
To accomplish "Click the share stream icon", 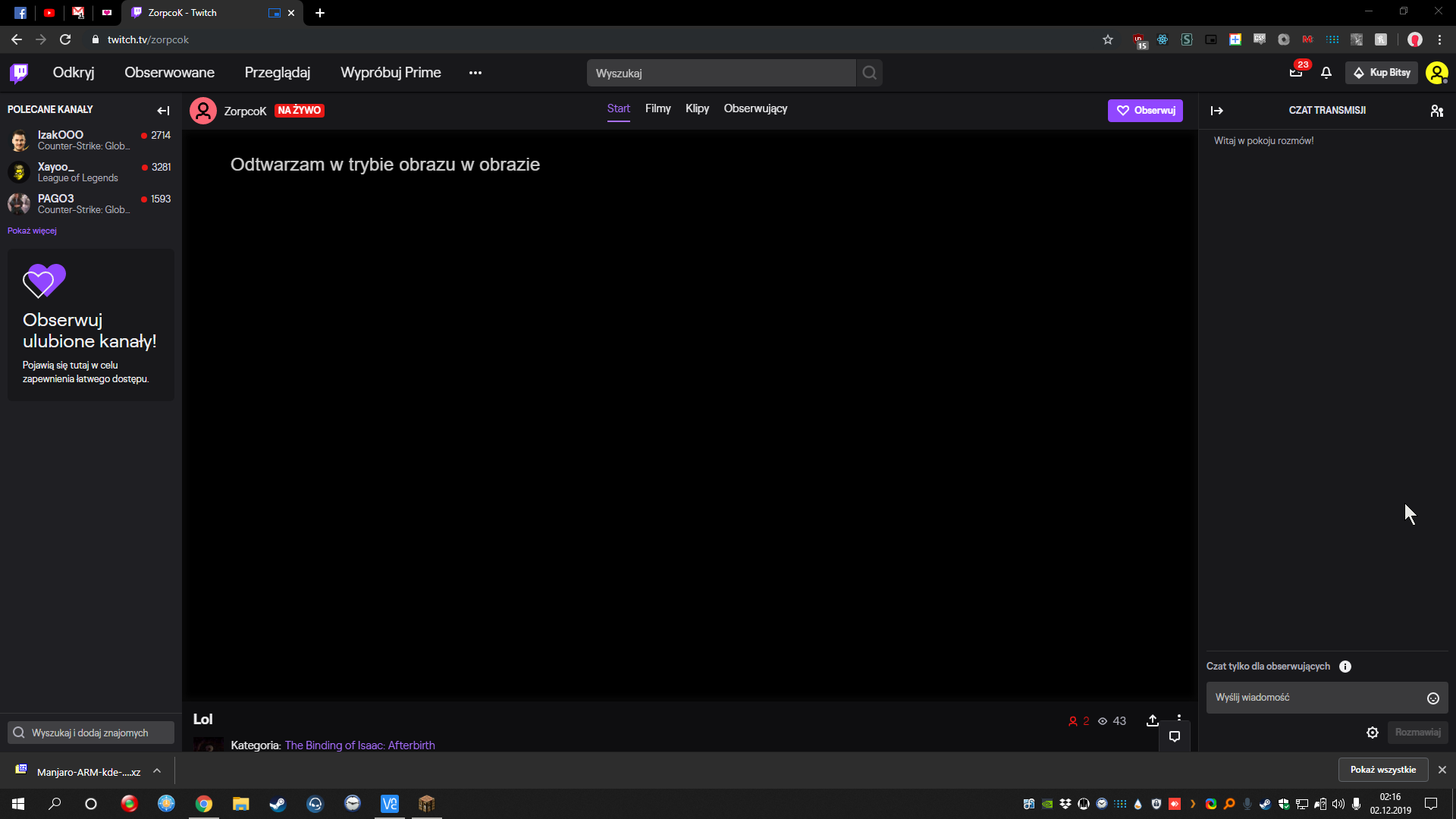I will 1153,720.
